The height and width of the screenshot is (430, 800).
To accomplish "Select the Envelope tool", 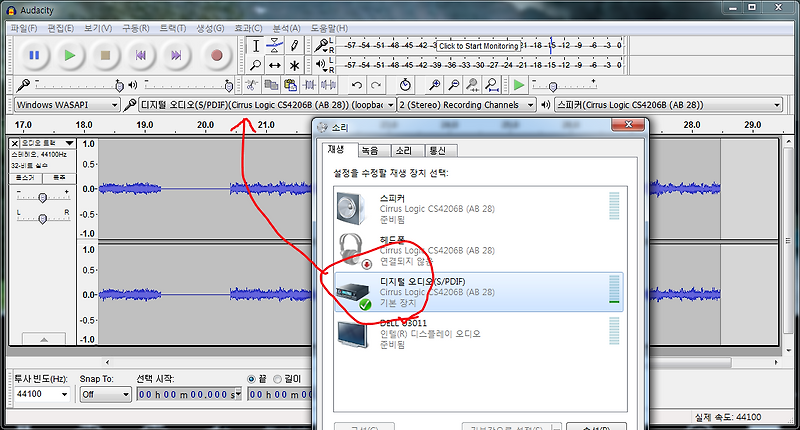I will [x=274, y=46].
